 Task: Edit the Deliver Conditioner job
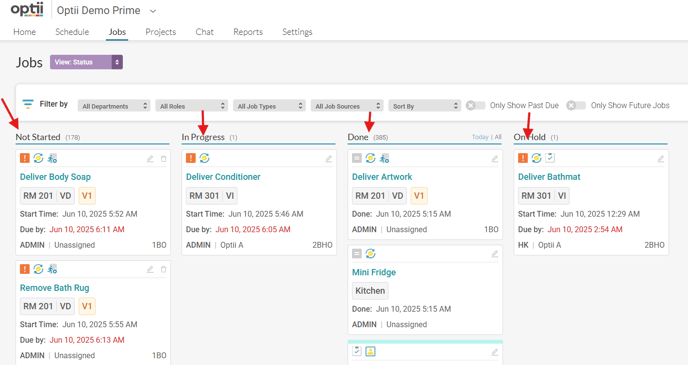[329, 159]
